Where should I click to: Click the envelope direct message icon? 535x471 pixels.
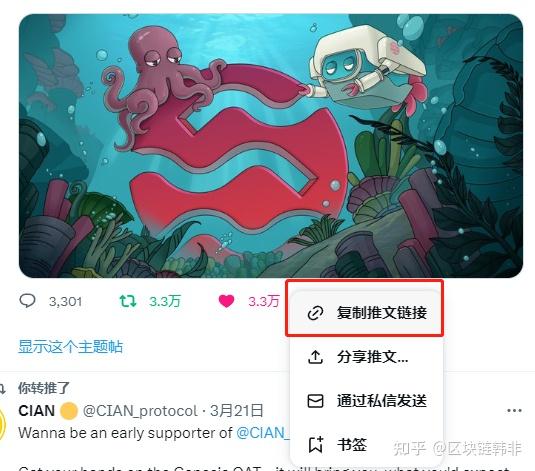[315, 401]
